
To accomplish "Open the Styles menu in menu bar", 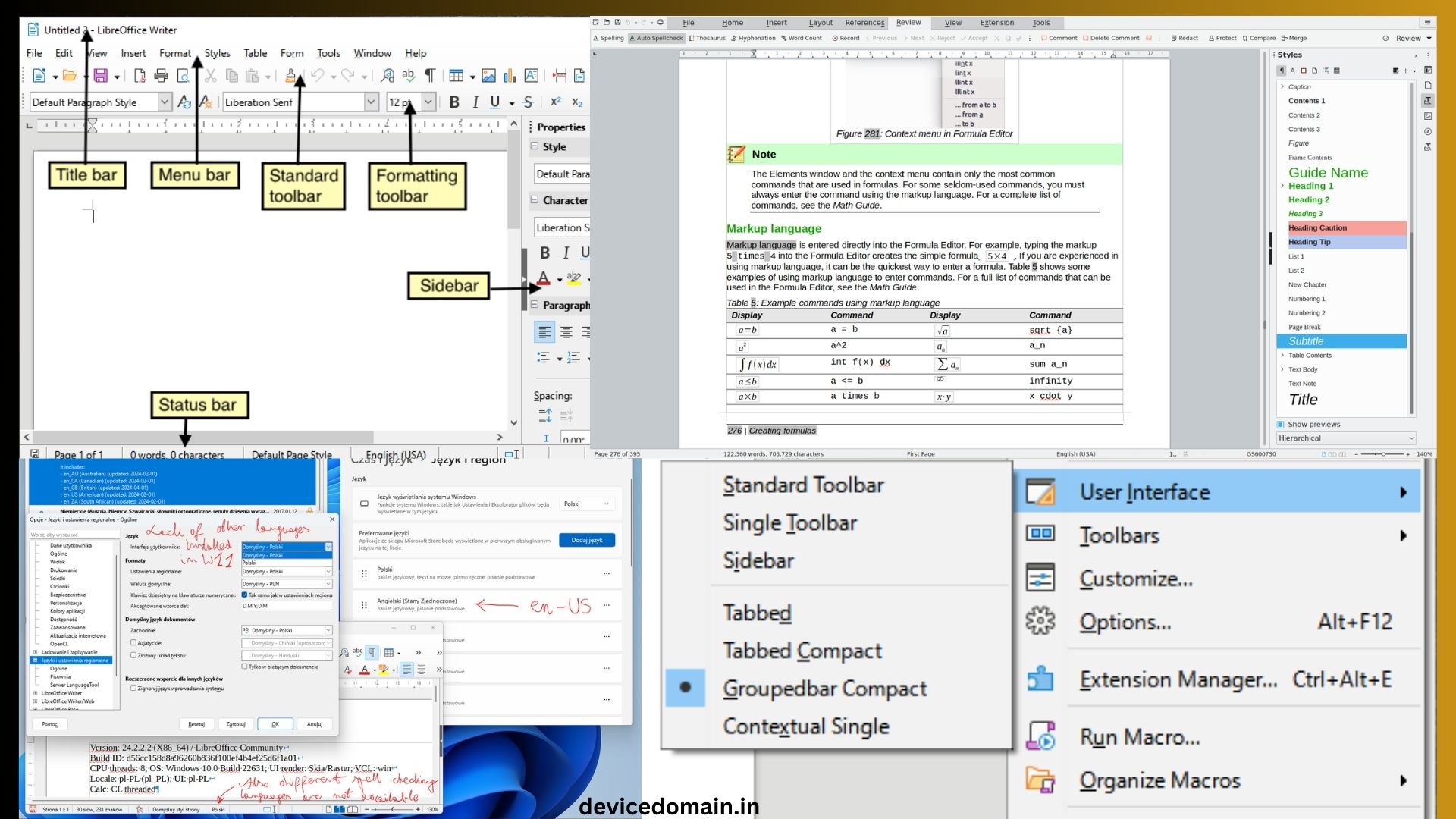I will (x=217, y=53).
